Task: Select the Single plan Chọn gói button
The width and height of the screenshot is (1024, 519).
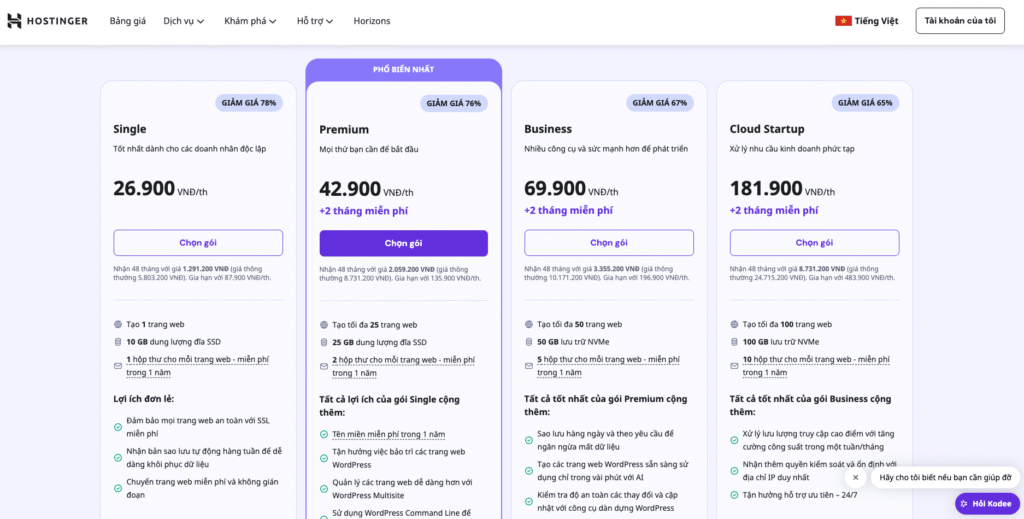Action: [x=198, y=243]
